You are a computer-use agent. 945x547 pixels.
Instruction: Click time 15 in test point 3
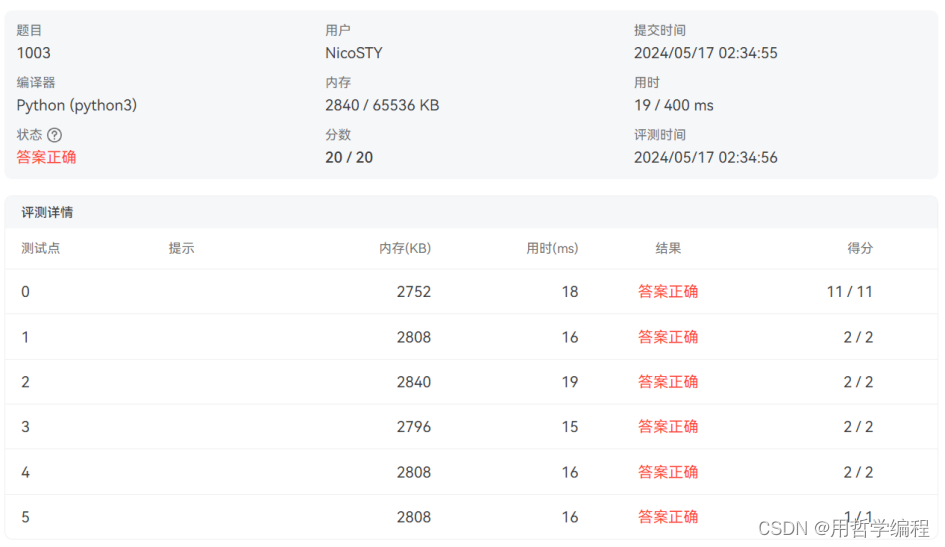(x=570, y=427)
